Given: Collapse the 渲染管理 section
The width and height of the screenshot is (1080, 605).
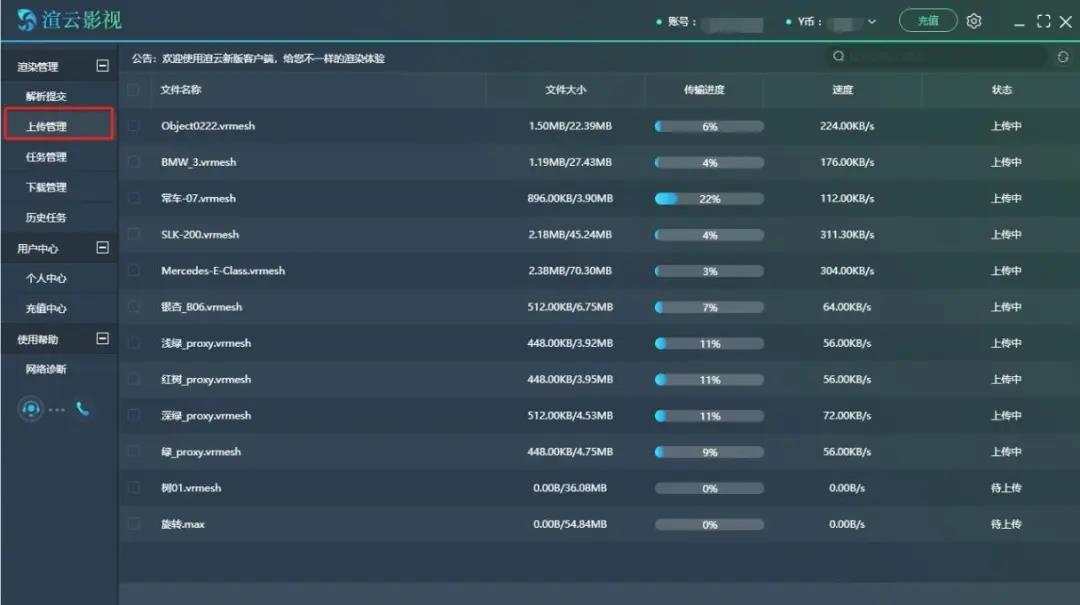Looking at the screenshot, I should click(102, 66).
